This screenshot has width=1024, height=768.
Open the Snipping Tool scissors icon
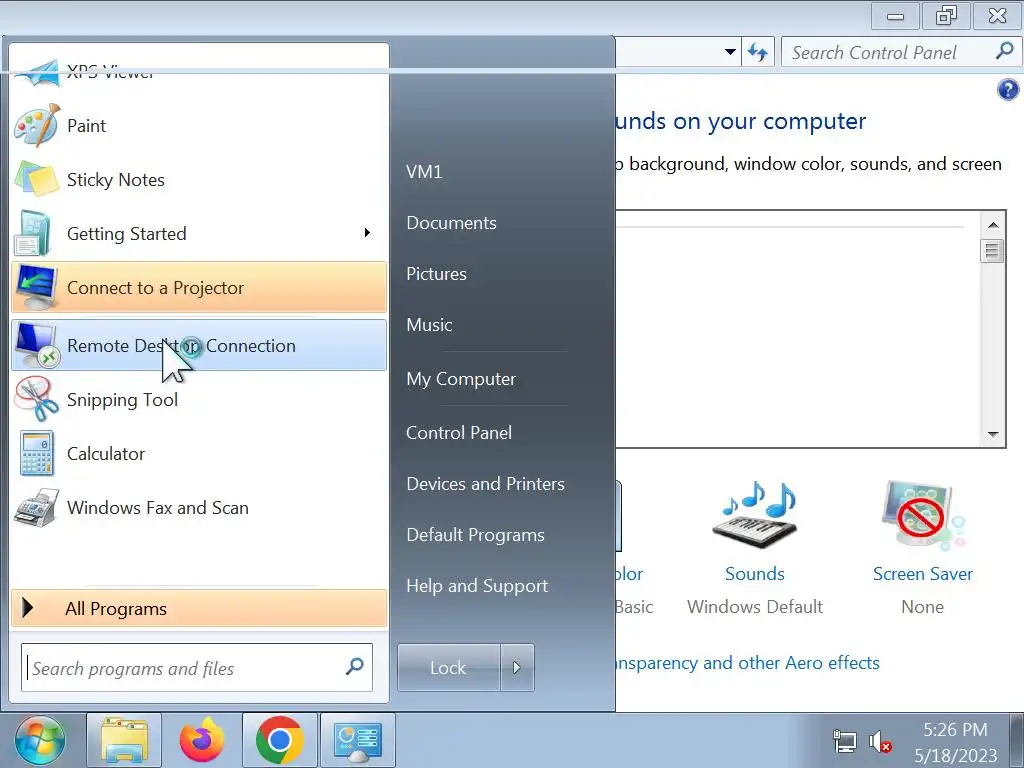(x=37, y=399)
